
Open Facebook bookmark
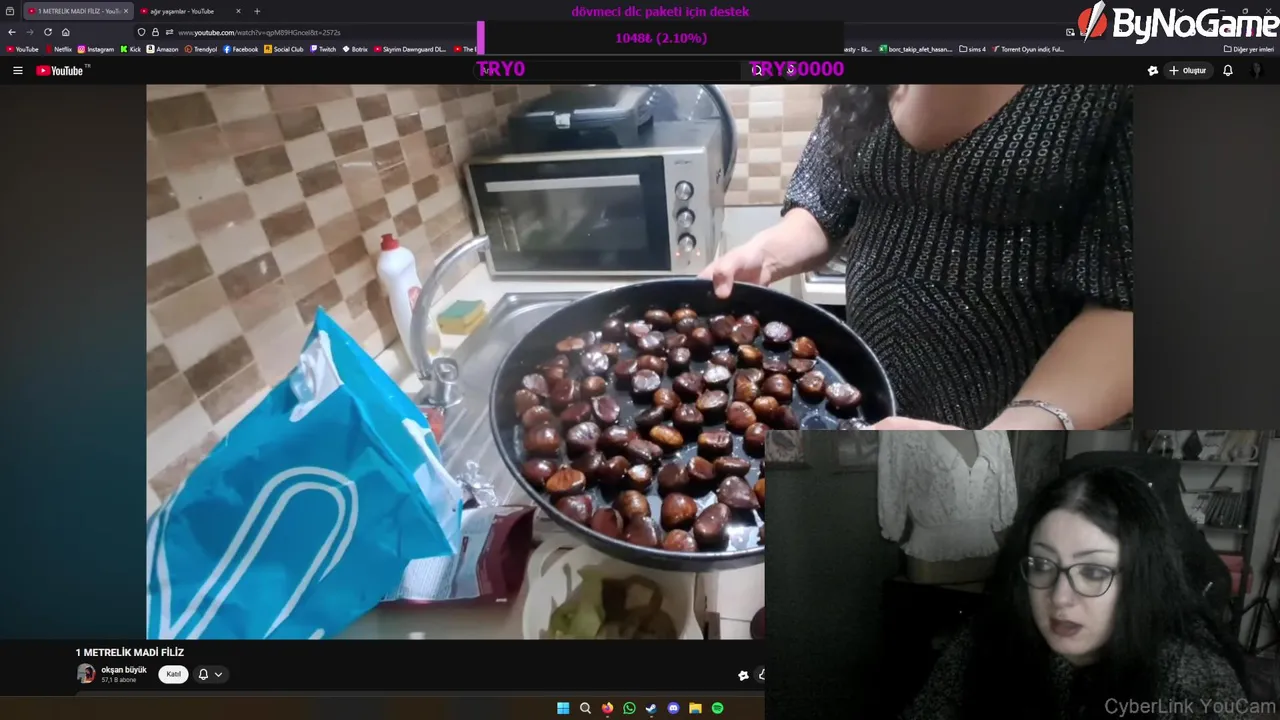241,49
